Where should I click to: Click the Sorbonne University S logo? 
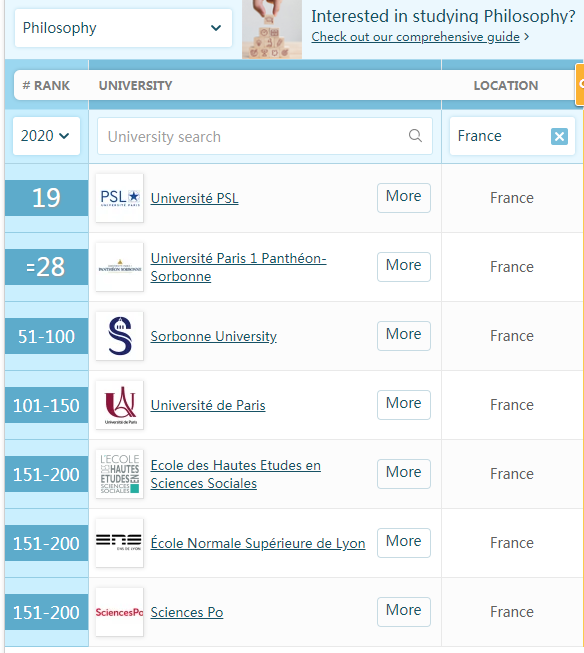[120, 336]
